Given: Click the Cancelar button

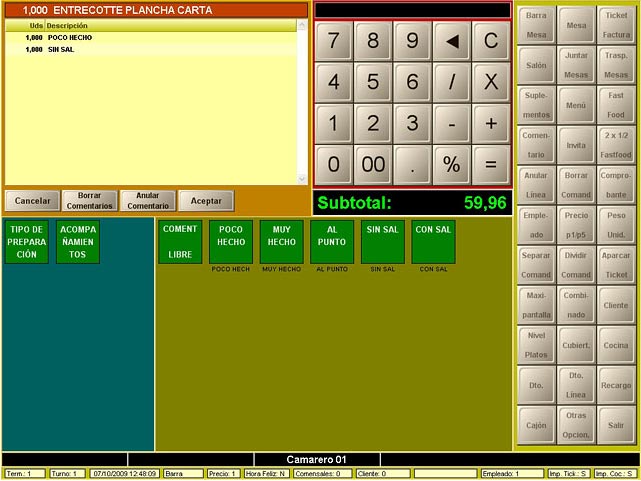Looking at the screenshot, I should (32, 201).
